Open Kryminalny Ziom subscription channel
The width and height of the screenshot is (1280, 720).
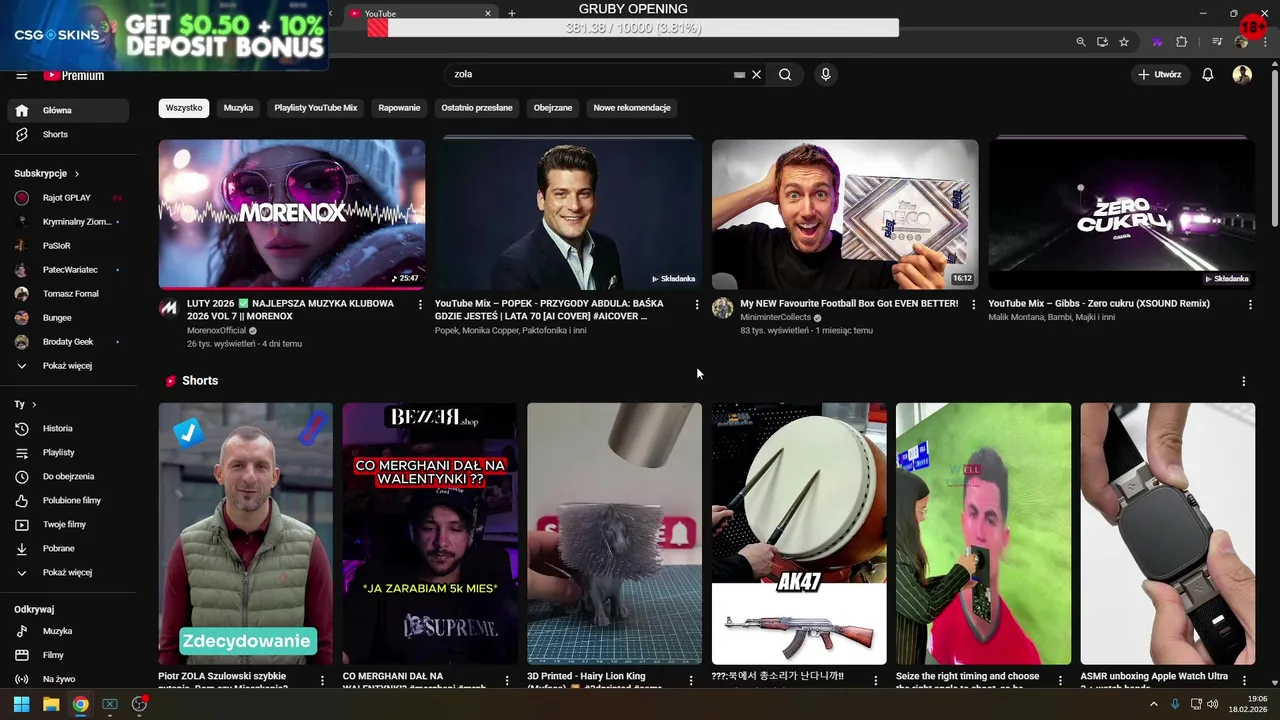[68, 222]
